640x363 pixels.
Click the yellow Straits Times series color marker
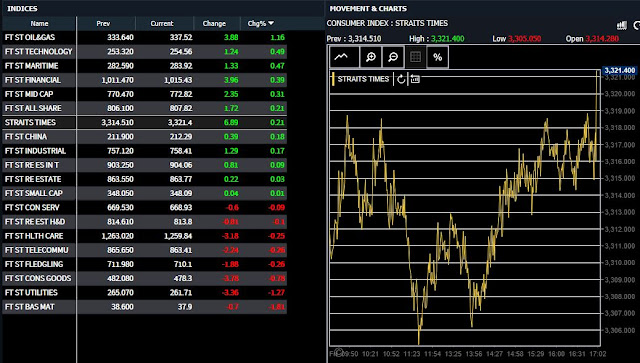click(x=333, y=79)
